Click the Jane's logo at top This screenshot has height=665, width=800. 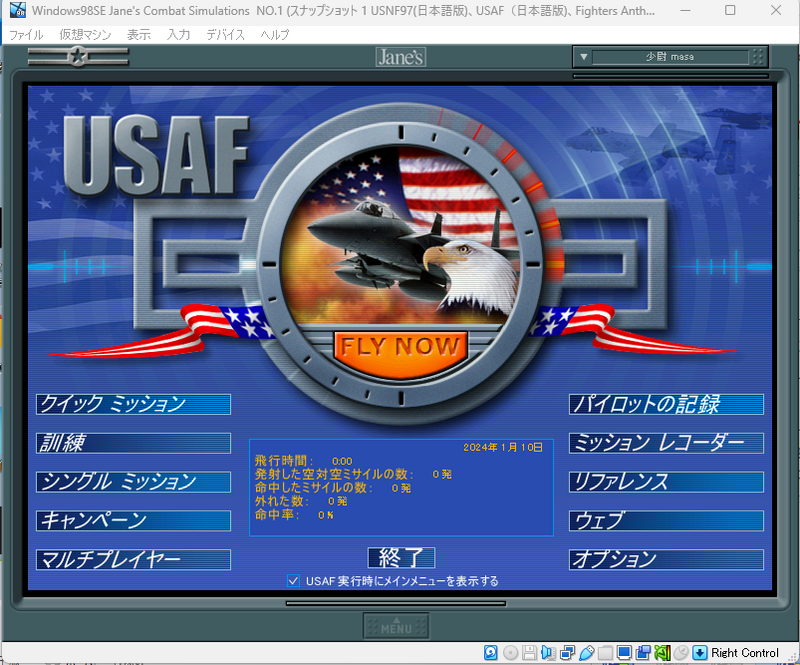coord(401,57)
